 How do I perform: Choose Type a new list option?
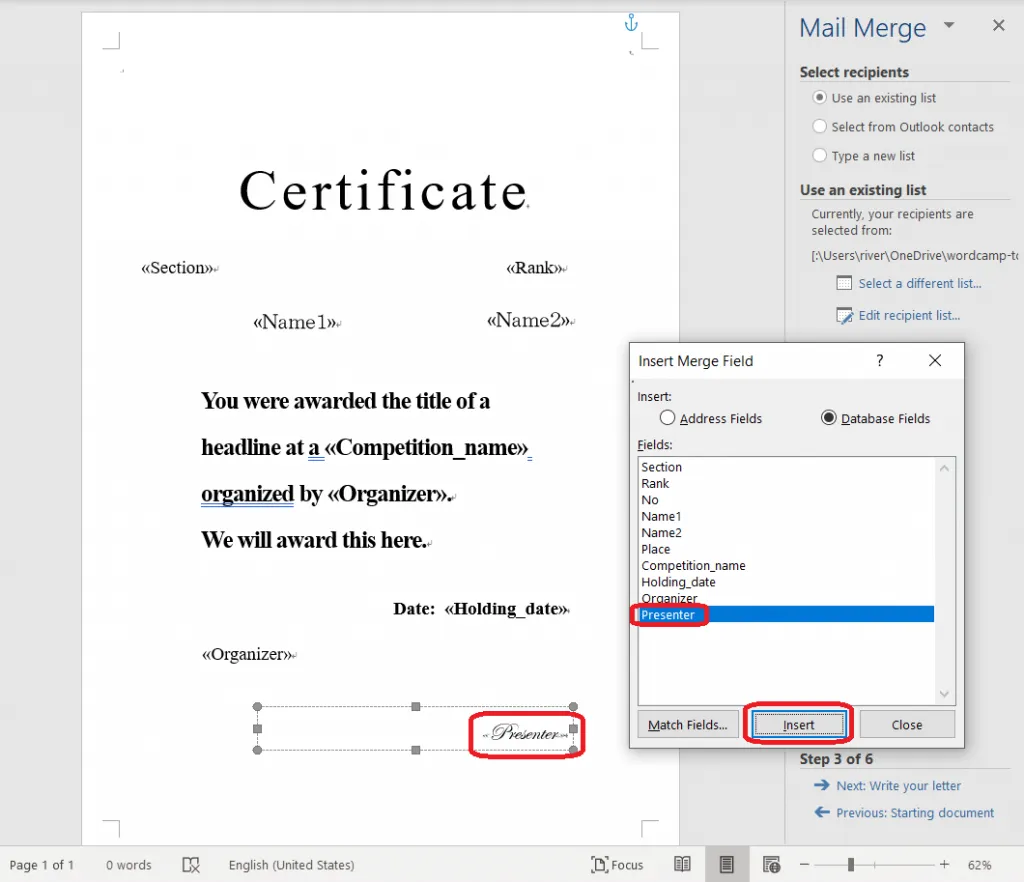(x=820, y=156)
